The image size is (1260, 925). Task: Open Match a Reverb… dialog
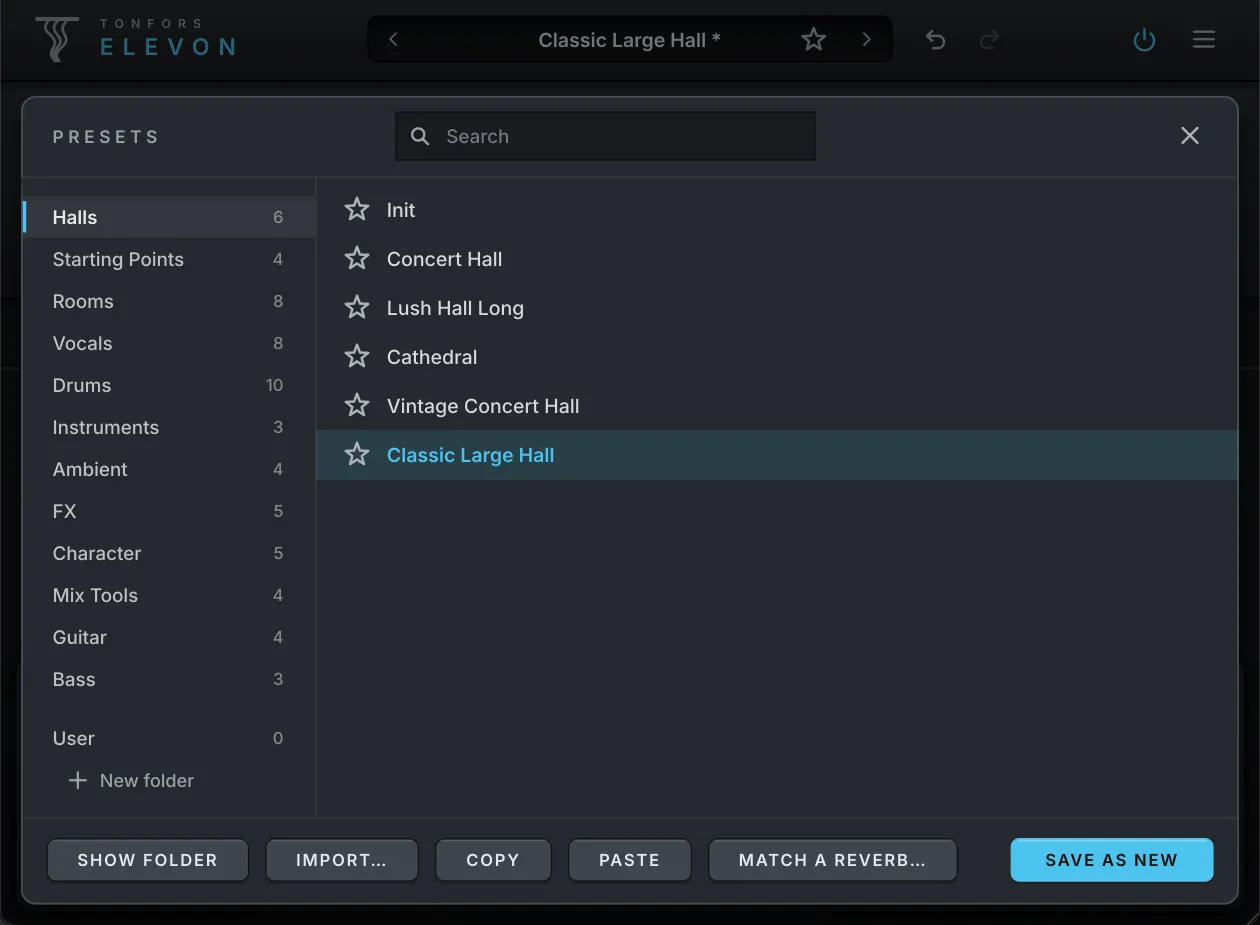click(x=832, y=860)
